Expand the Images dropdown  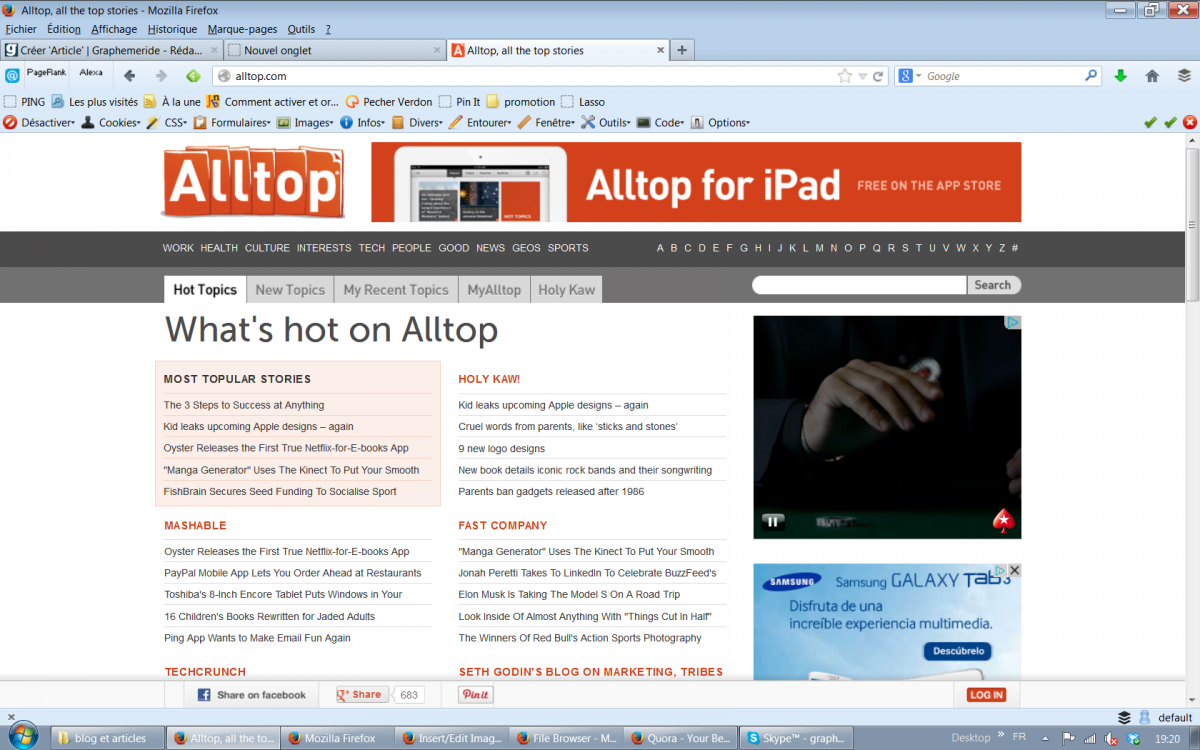pyautogui.click(x=306, y=122)
